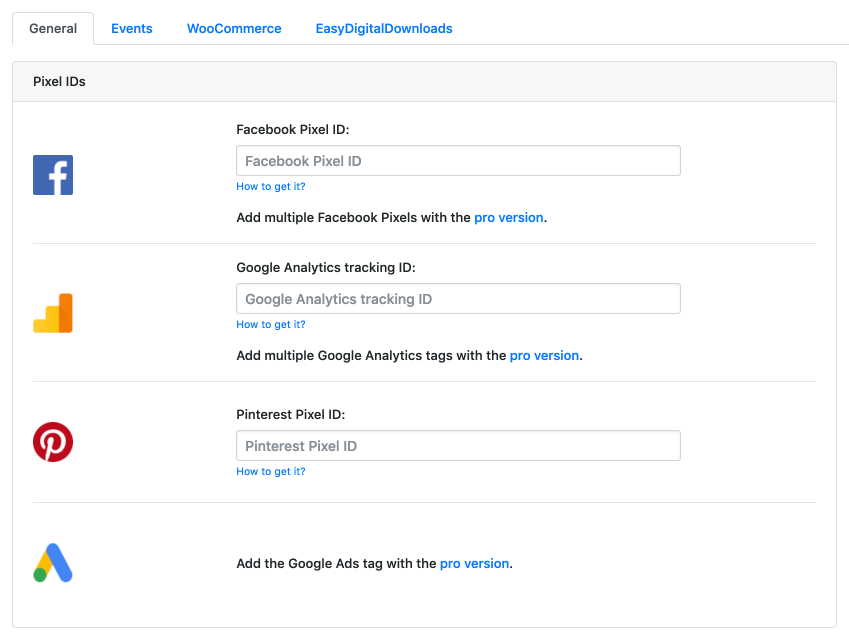Click into Google Analytics tracking ID field
The width and height of the screenshot is (849, 640).
[458, 299]
